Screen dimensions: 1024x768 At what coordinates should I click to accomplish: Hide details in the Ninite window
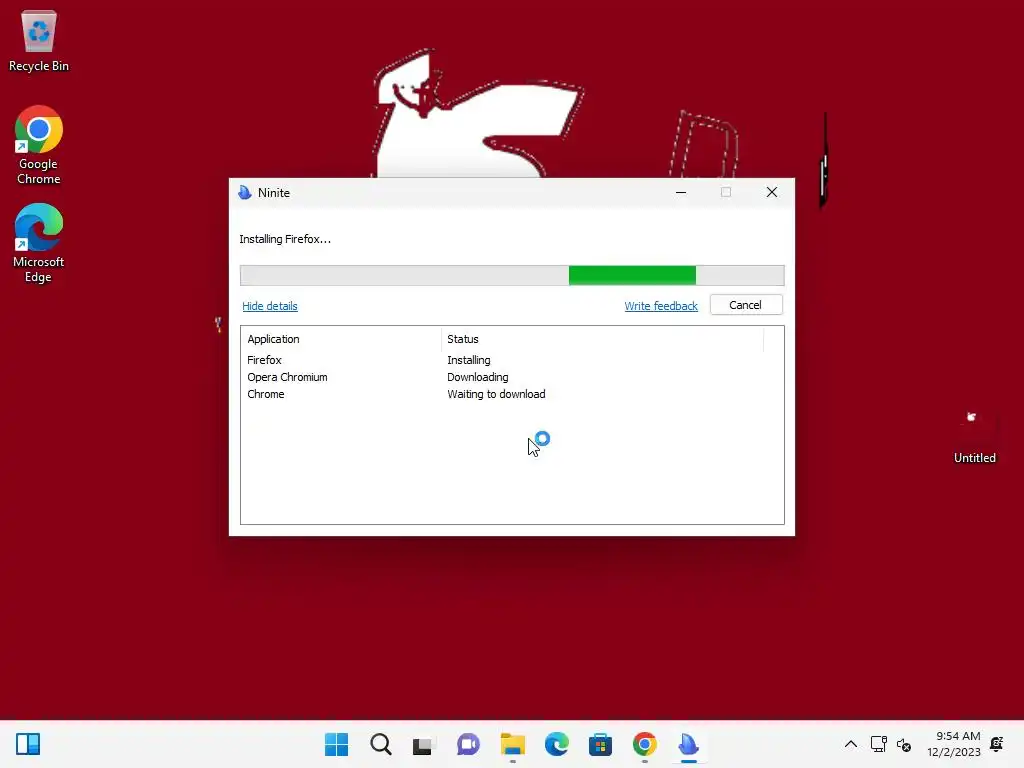pyautogui.click(x=270, y=306)
